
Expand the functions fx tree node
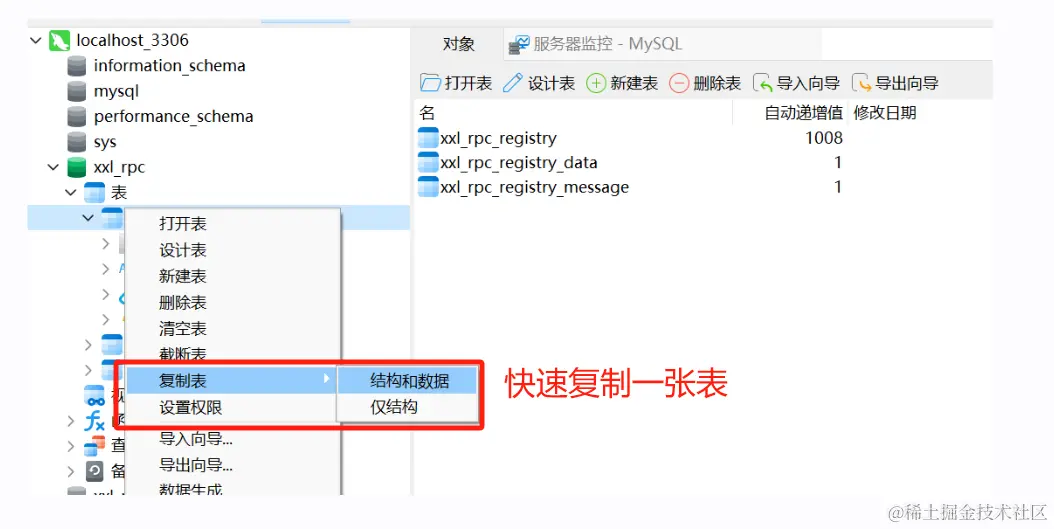click(x=71, y=421)
